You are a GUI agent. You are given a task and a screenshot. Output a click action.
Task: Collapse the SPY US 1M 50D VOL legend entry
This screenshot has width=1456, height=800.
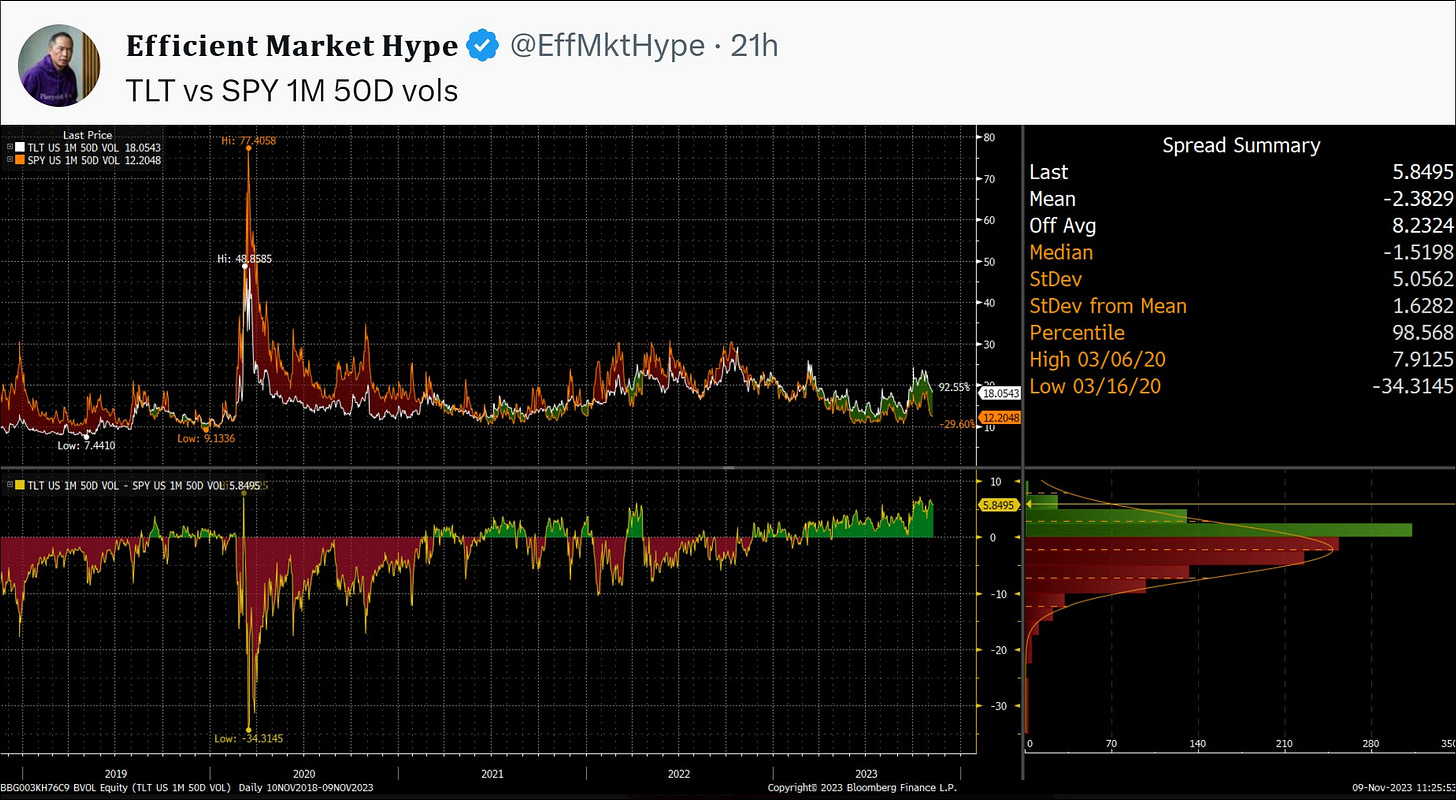pos(11,159)
